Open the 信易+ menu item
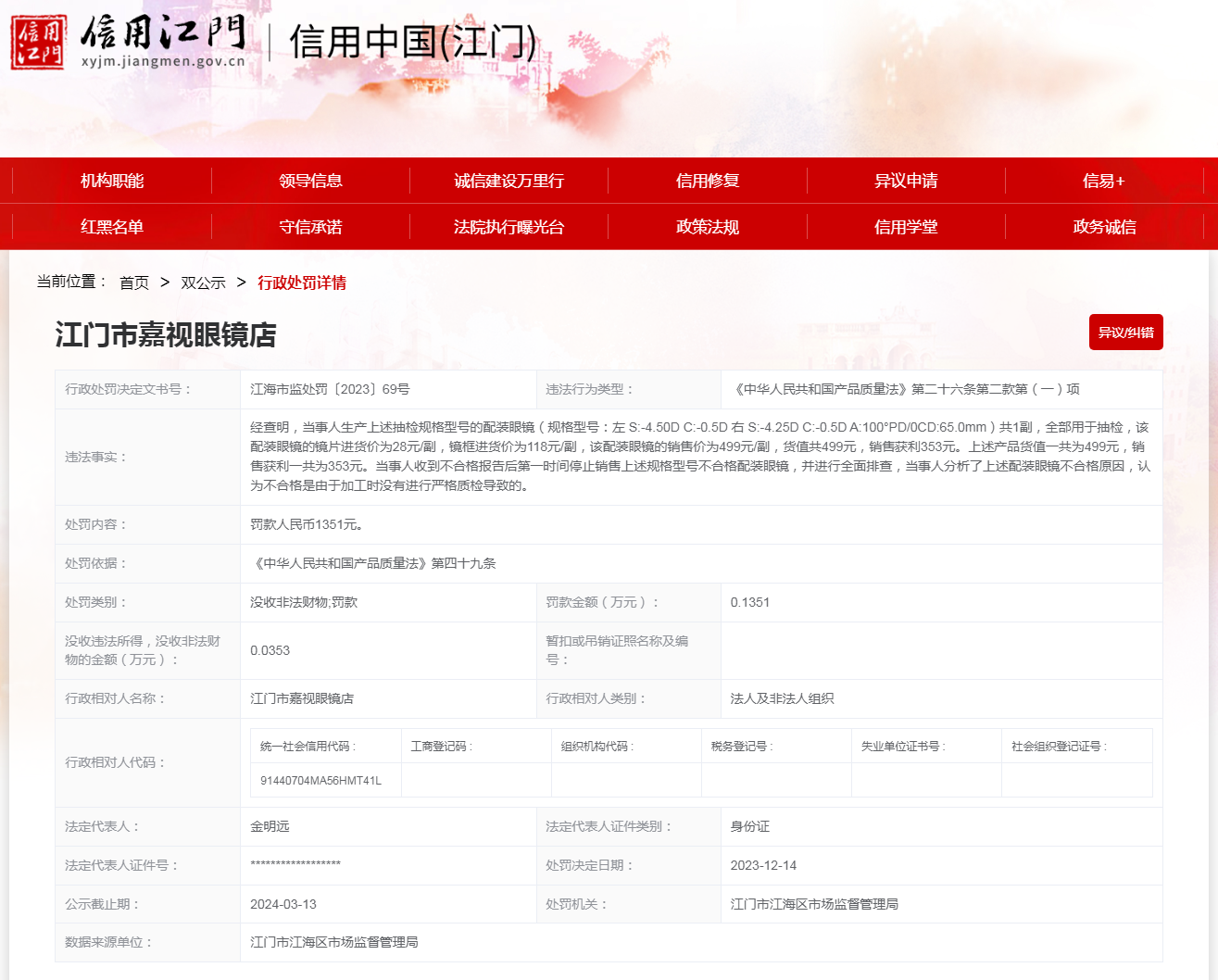 1103,181
